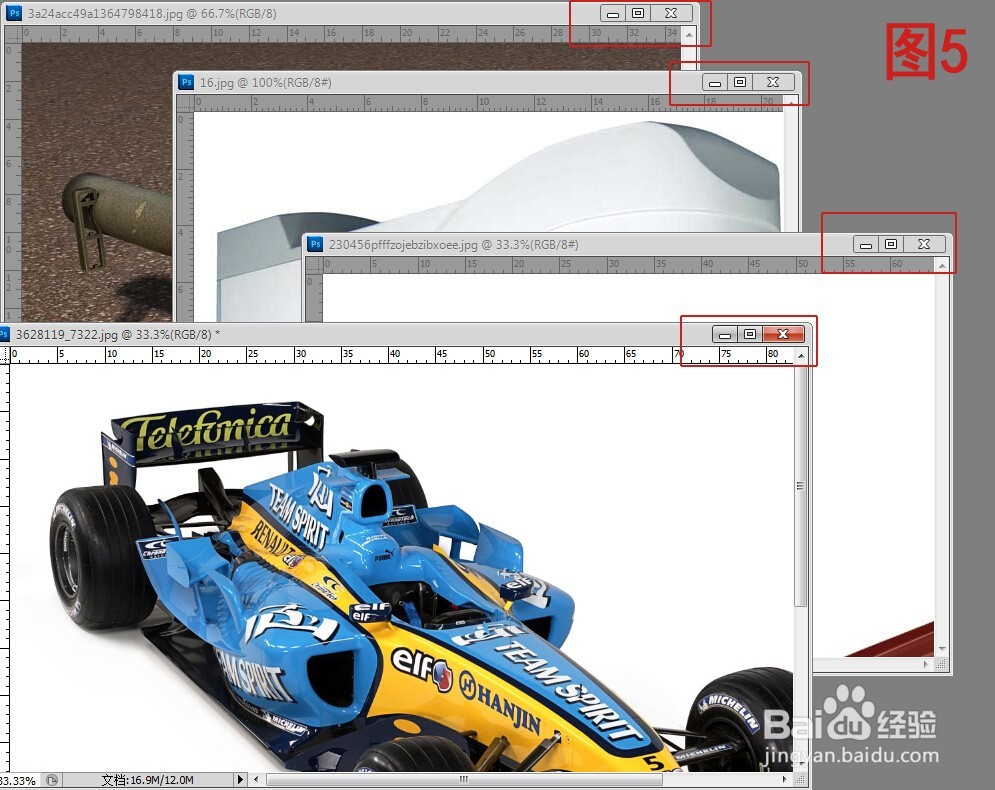This screenshot has width=995, height=790.
Task: Close the 3628119_7322.jpg document window
Action: (784, 334)
